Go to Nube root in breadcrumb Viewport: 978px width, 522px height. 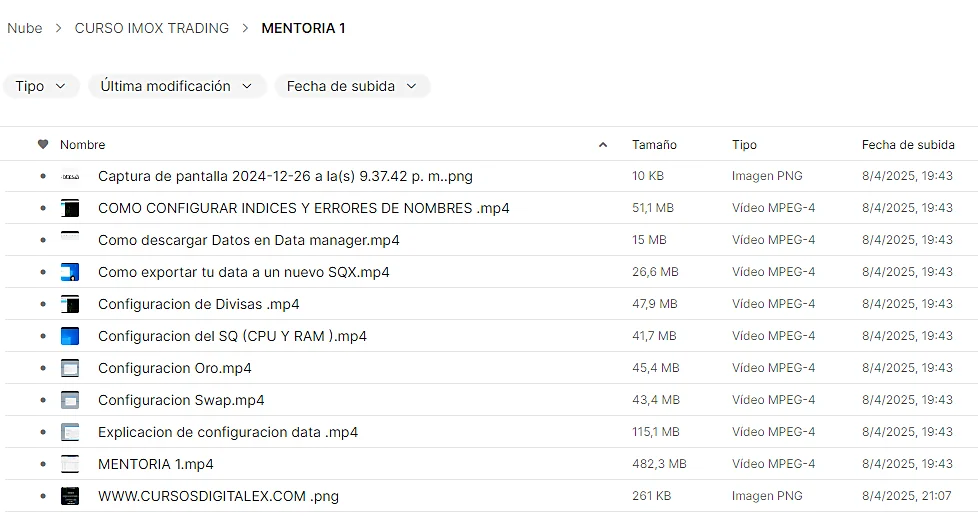coord(25,28)
